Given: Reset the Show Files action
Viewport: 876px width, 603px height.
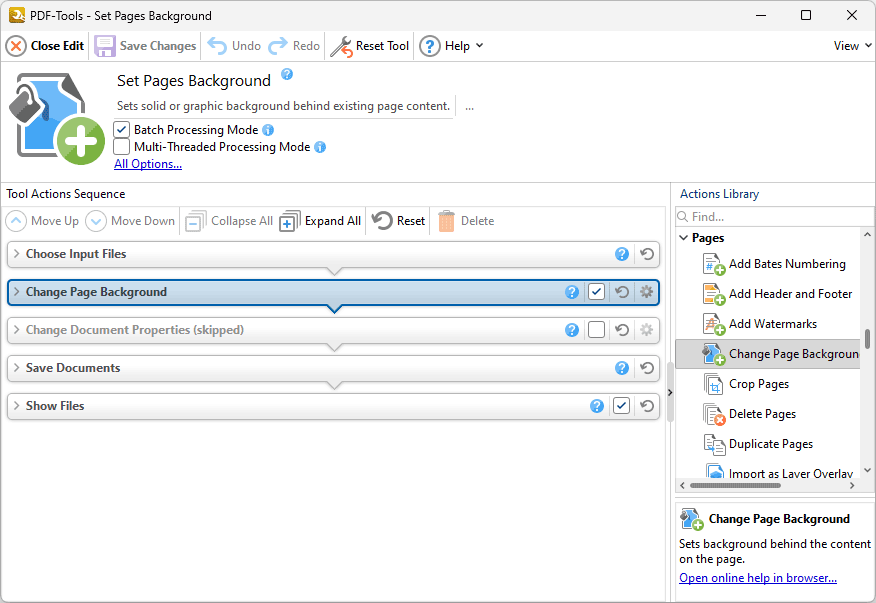Looking at the screenshot, I should click(647, 406).
